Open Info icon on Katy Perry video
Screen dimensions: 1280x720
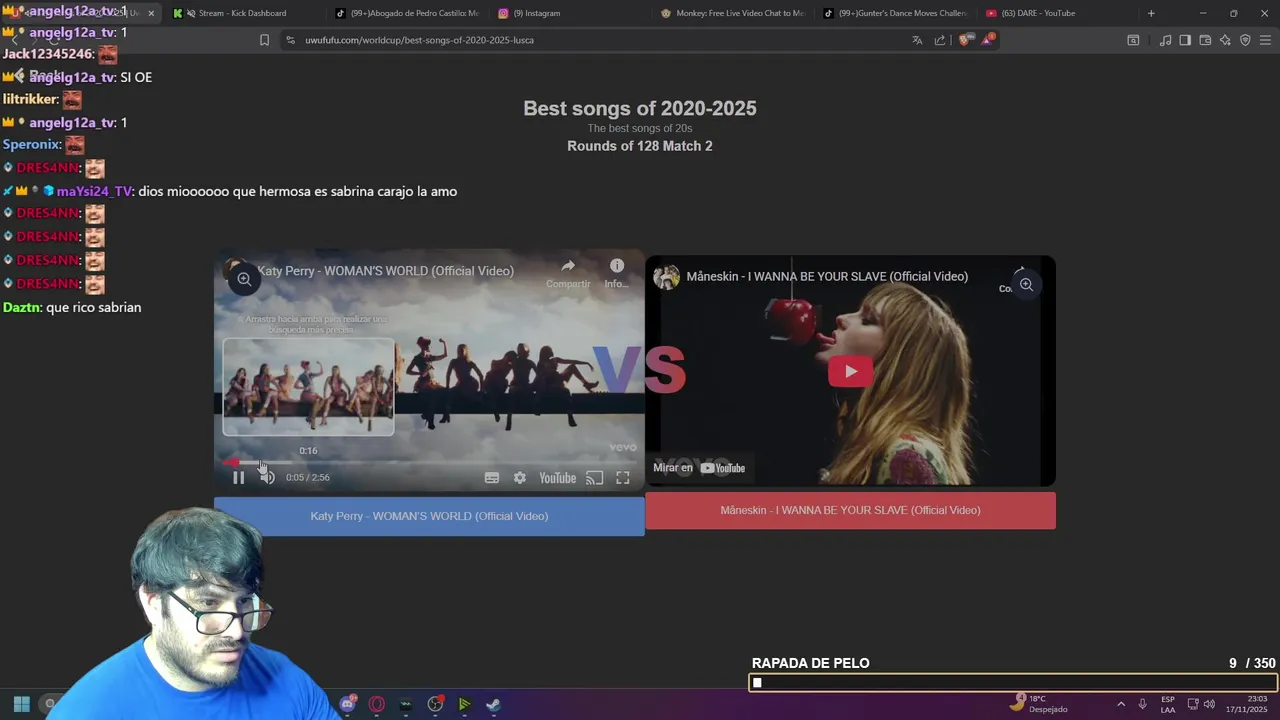click(x=616, y=273)
